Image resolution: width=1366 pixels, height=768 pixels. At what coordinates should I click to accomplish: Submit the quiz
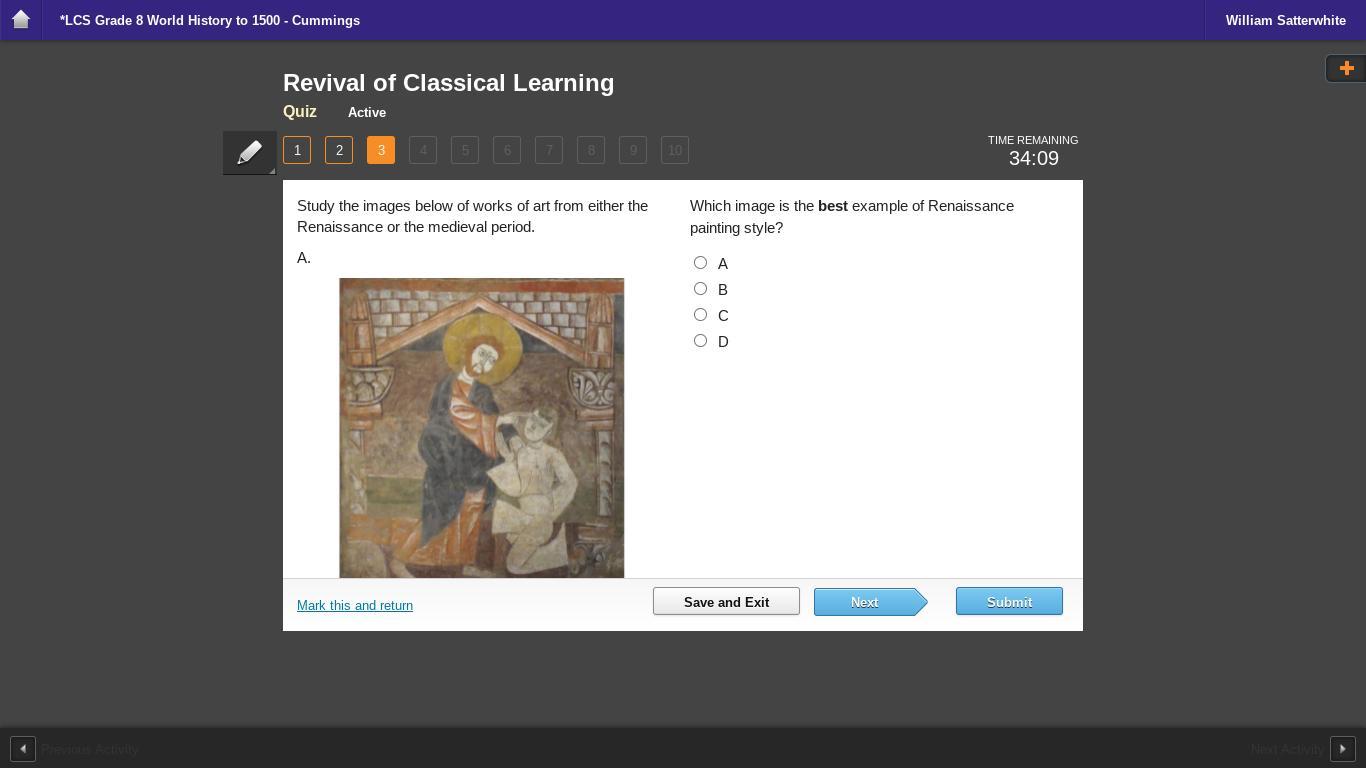1009,602
